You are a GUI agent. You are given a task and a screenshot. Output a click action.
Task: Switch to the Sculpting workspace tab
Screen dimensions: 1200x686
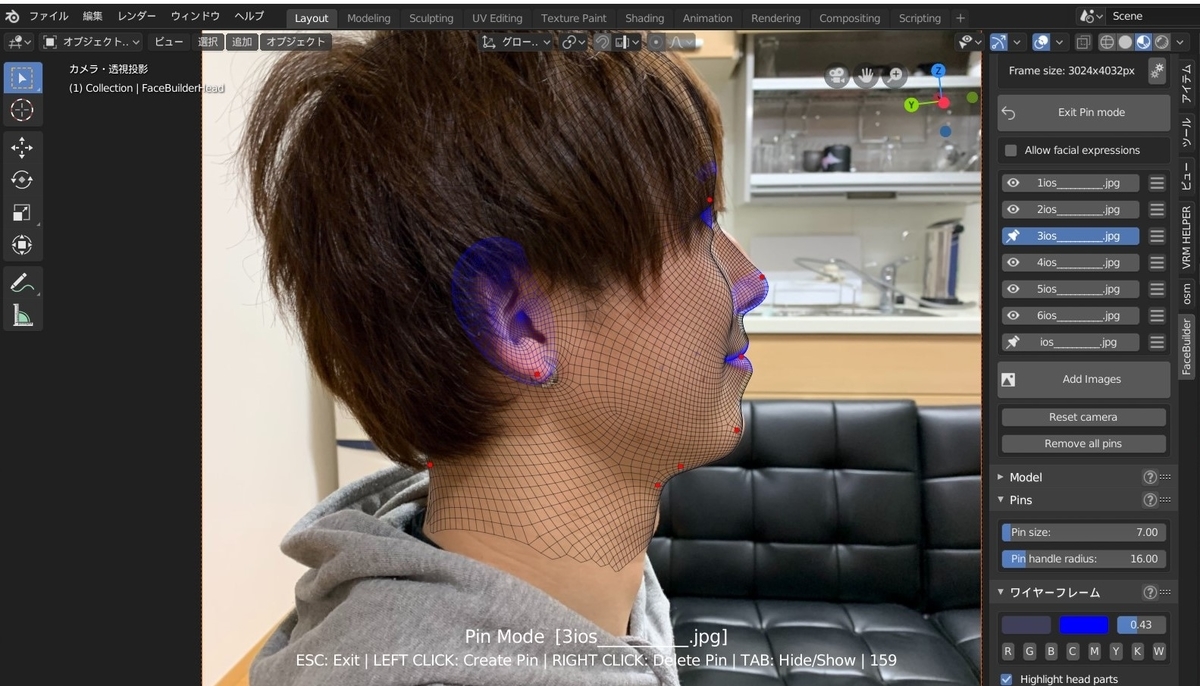click(x=431, y=17)
